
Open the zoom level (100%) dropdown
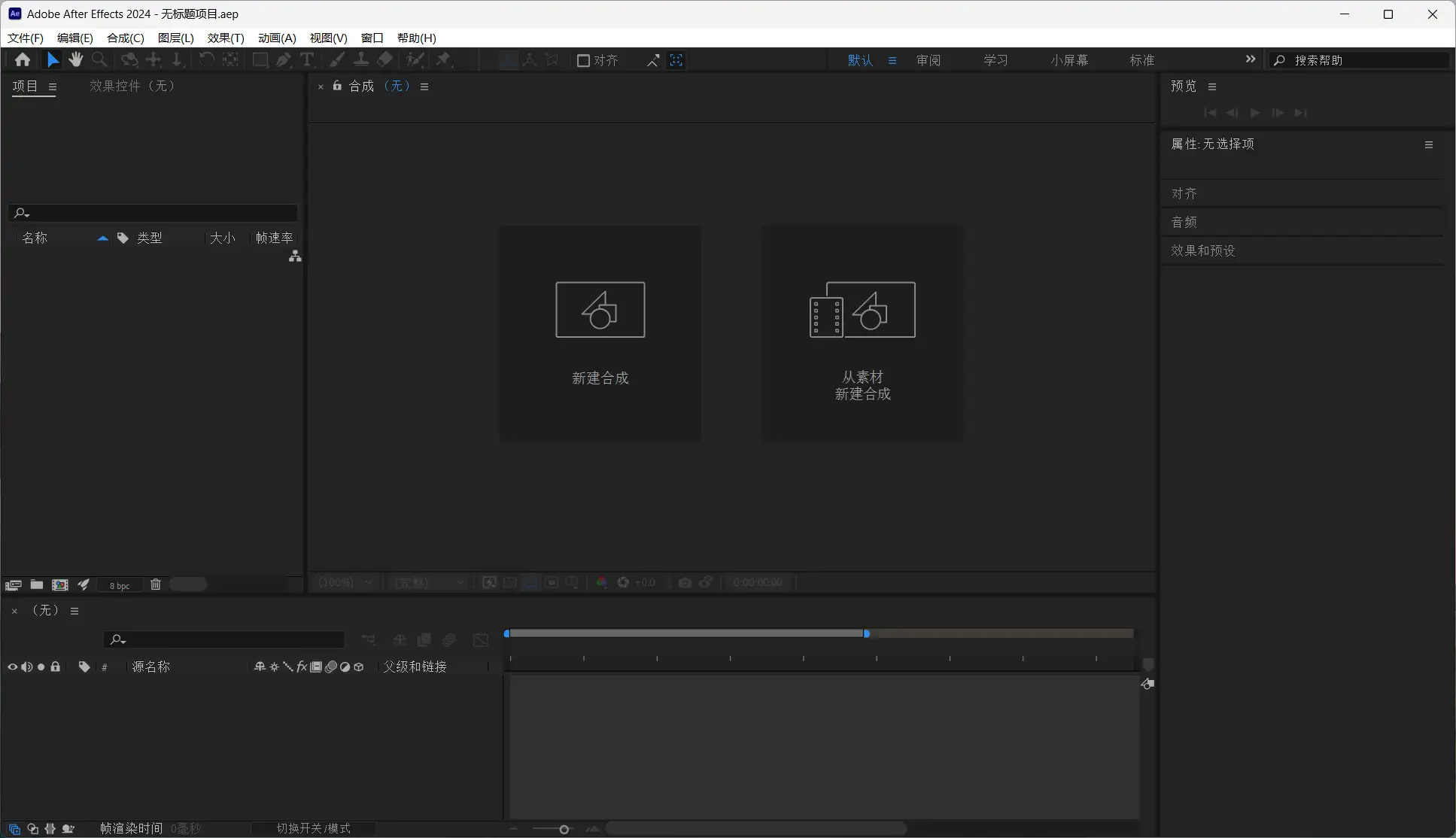pyautogui.click(x=345, y=582)
